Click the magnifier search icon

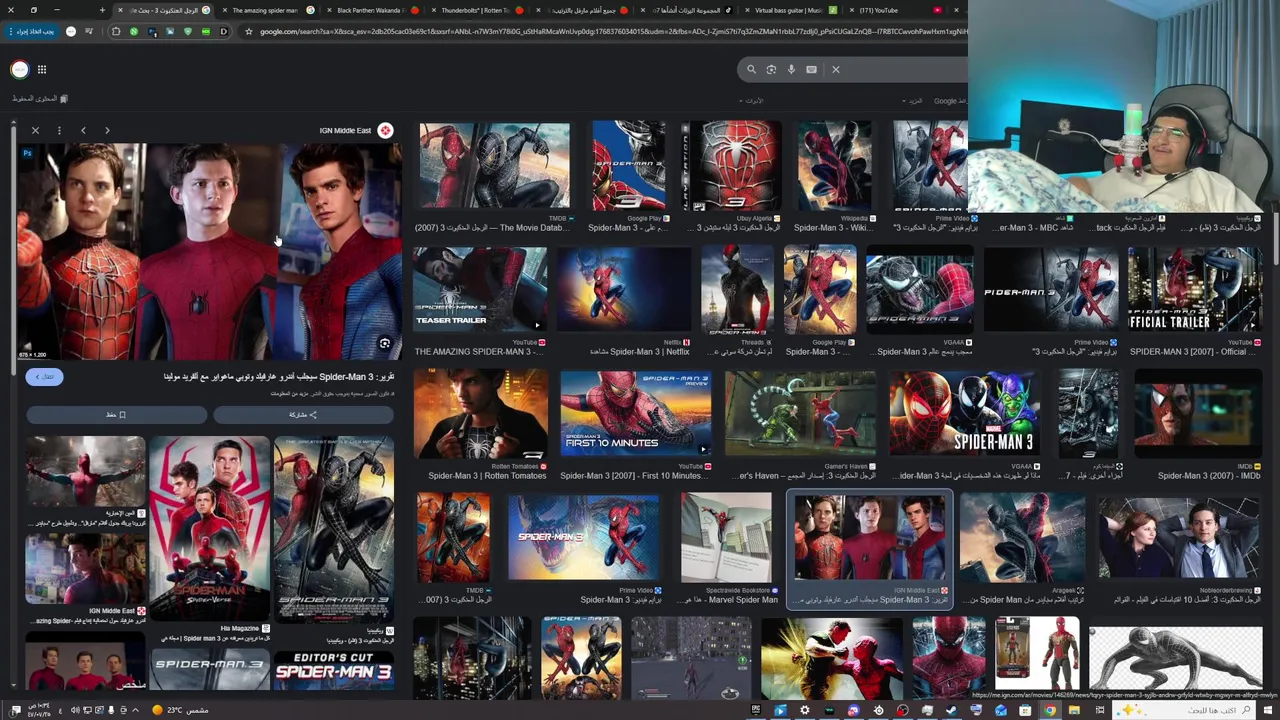tap(751, 69)
